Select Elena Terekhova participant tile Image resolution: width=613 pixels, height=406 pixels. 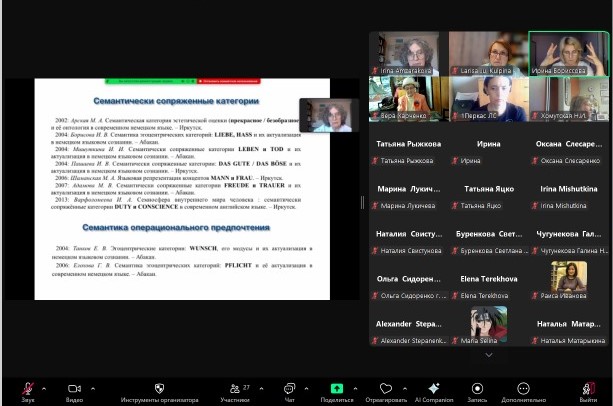(x=489, y=279)
